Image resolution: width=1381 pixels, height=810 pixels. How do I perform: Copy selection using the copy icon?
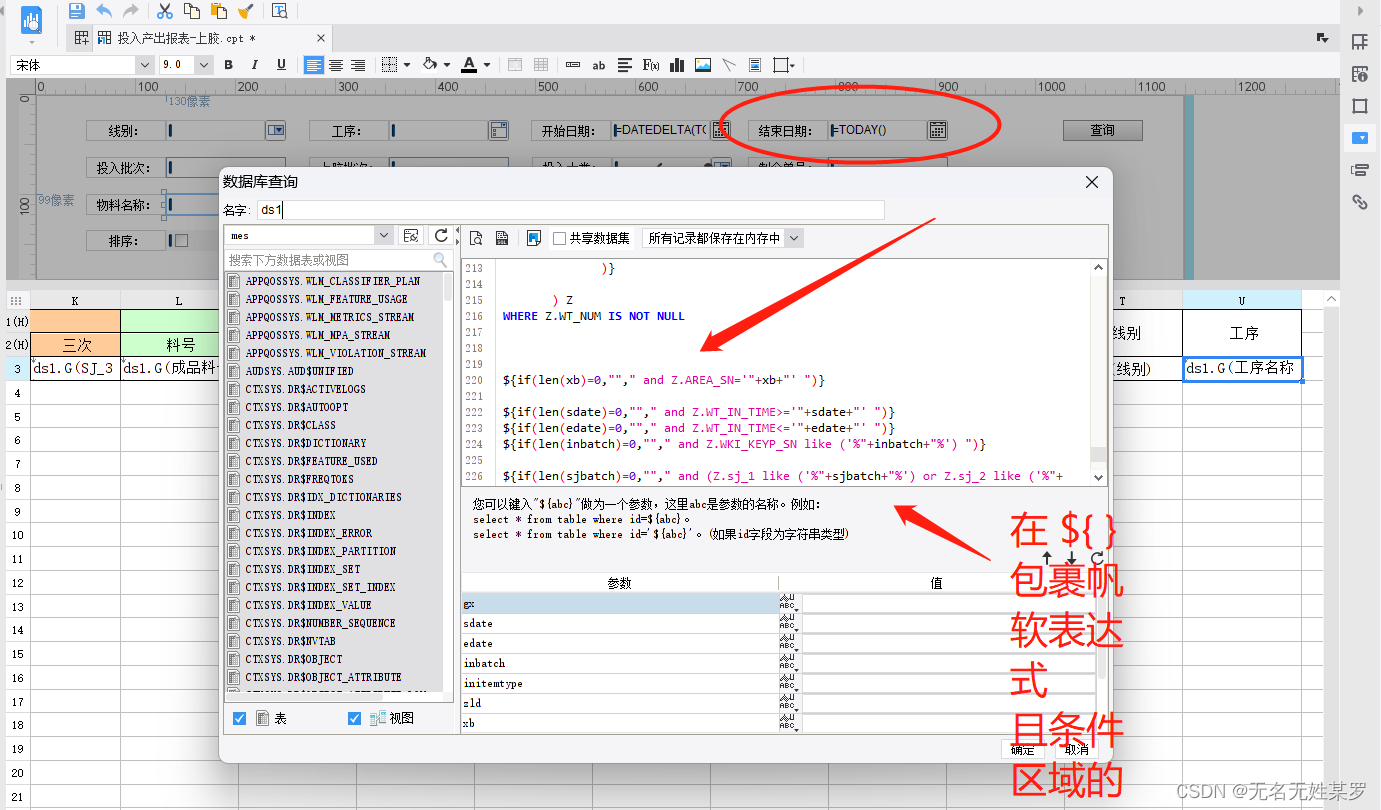click(x=192, y=12)
